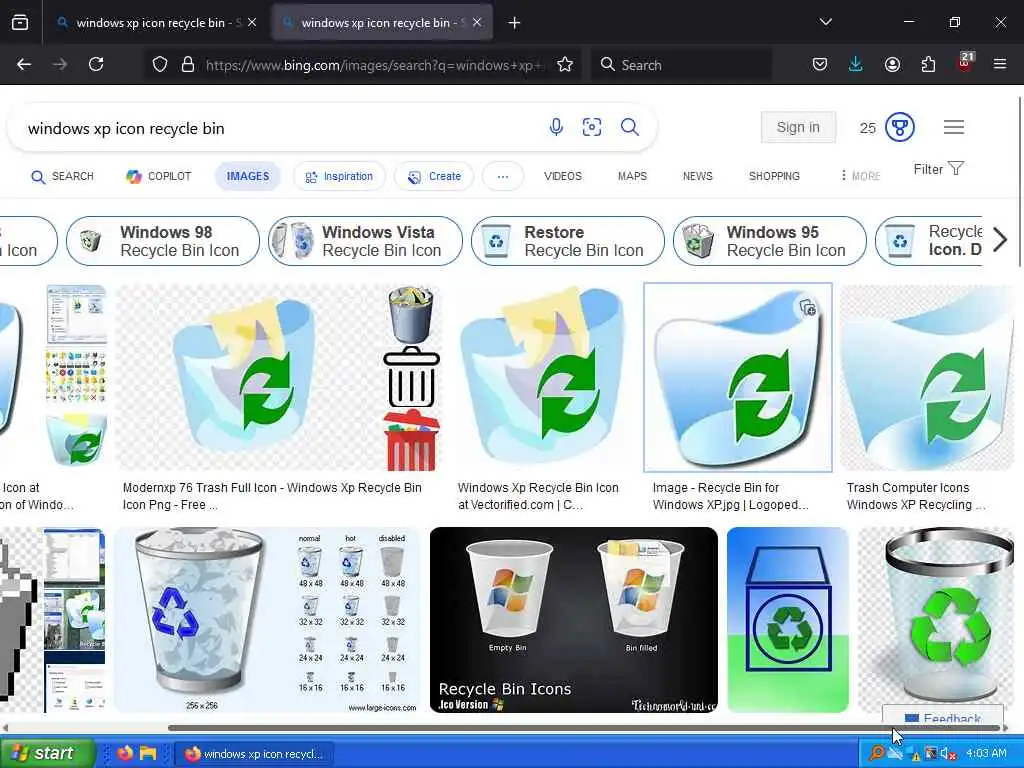Open the NEWS tab
Image resolution: width=1024 pixels, height=768 pixels.
(x=697, y=176)
